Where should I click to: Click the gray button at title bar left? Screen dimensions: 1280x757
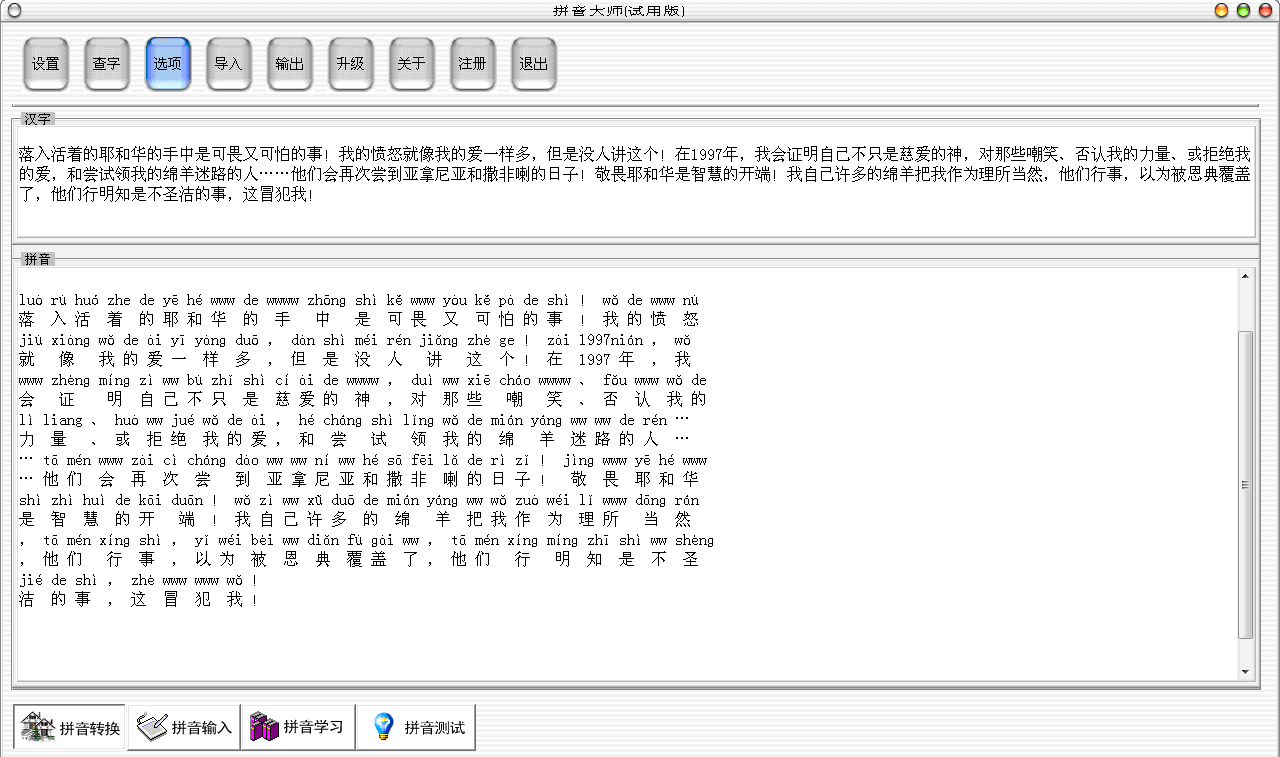(x=14, y=10)
